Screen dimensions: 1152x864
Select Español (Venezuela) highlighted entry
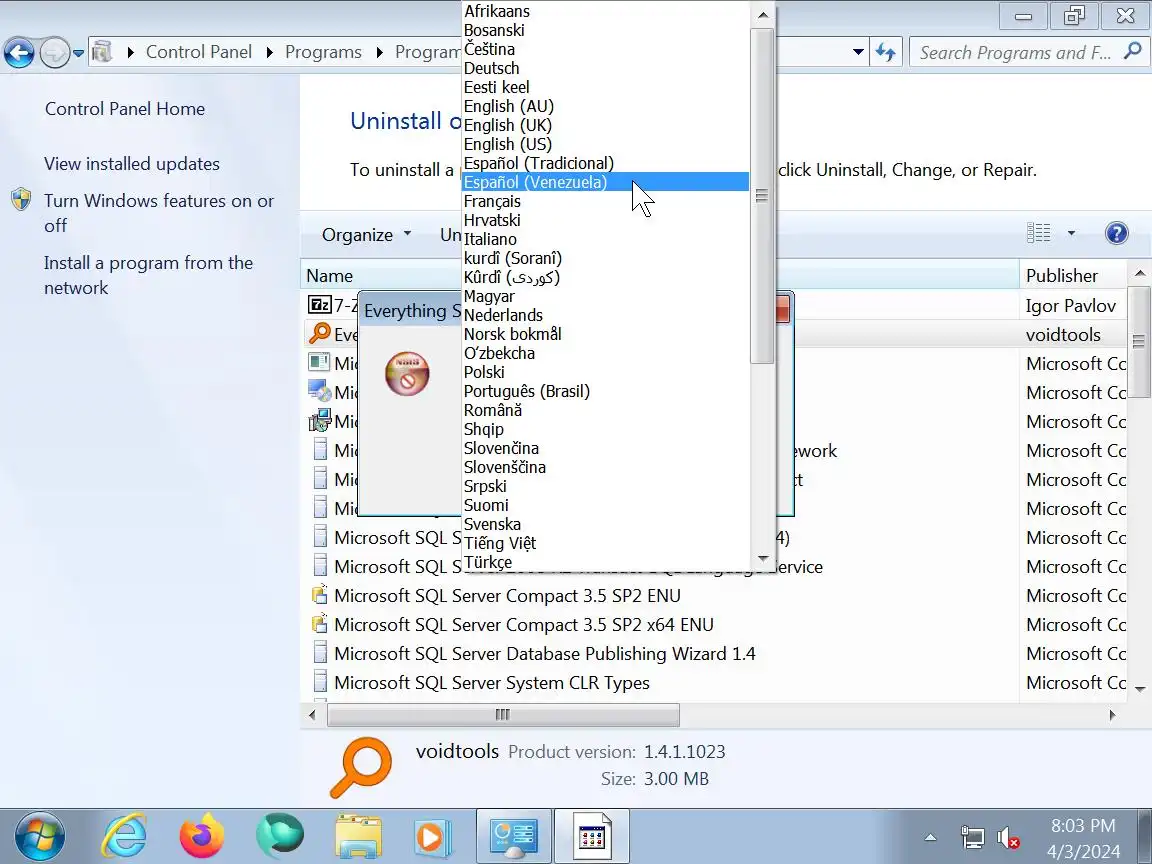pos(605,182)
